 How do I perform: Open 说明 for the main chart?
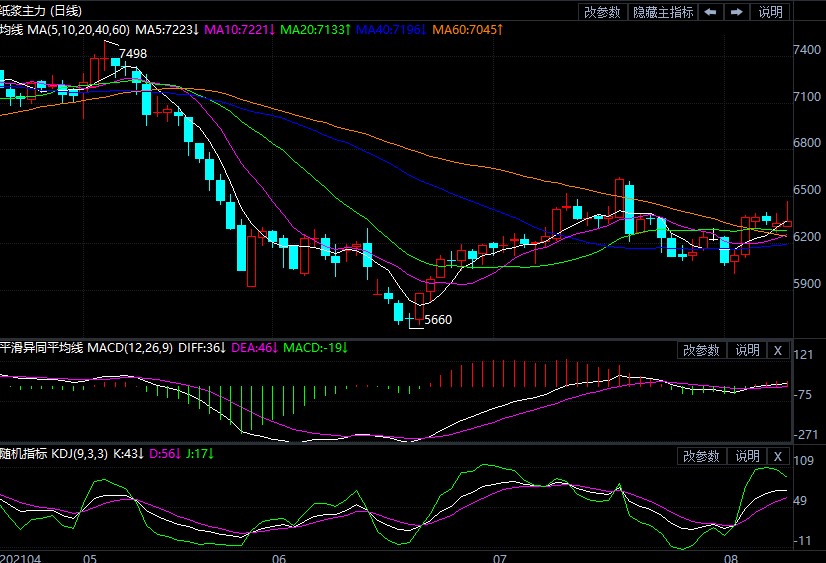(770, 13)
